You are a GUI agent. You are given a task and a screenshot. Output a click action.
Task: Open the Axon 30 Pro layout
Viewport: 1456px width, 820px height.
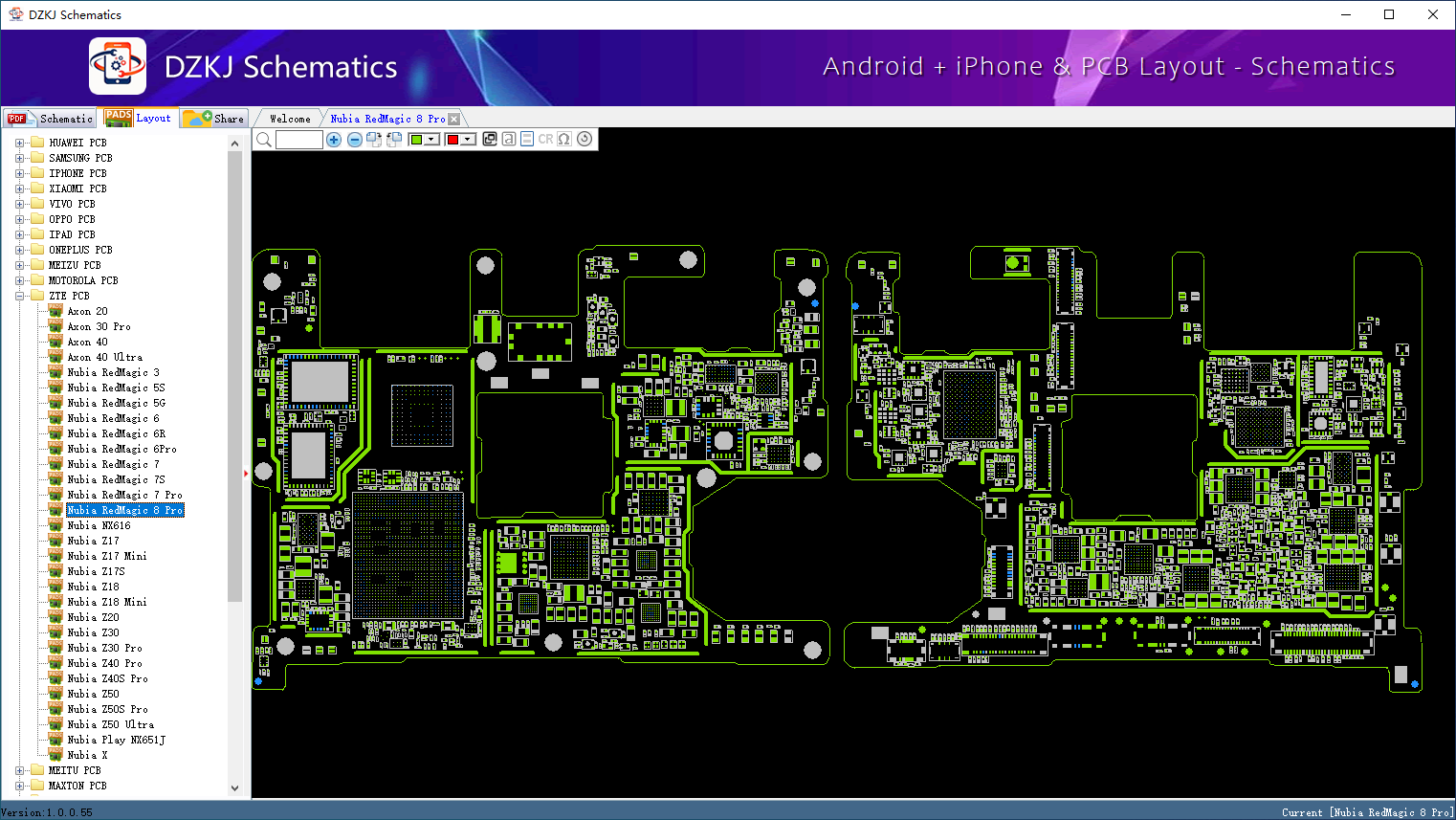pyautogui.click(x=99, y=326)
